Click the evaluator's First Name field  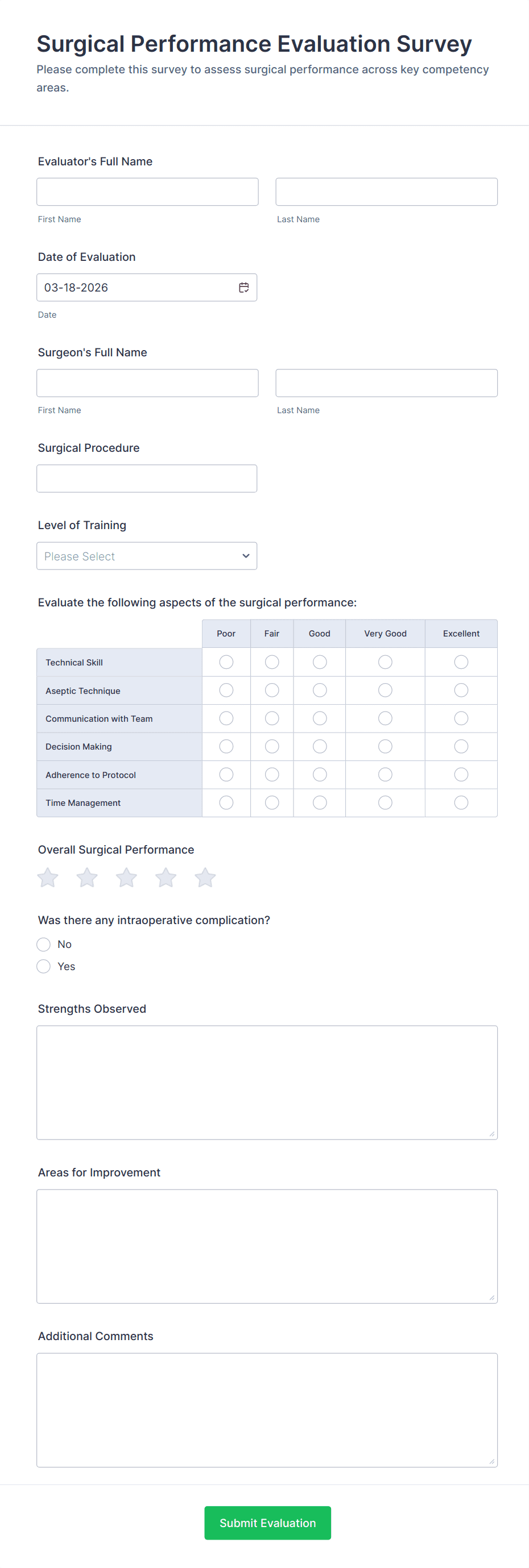(147, 192)
